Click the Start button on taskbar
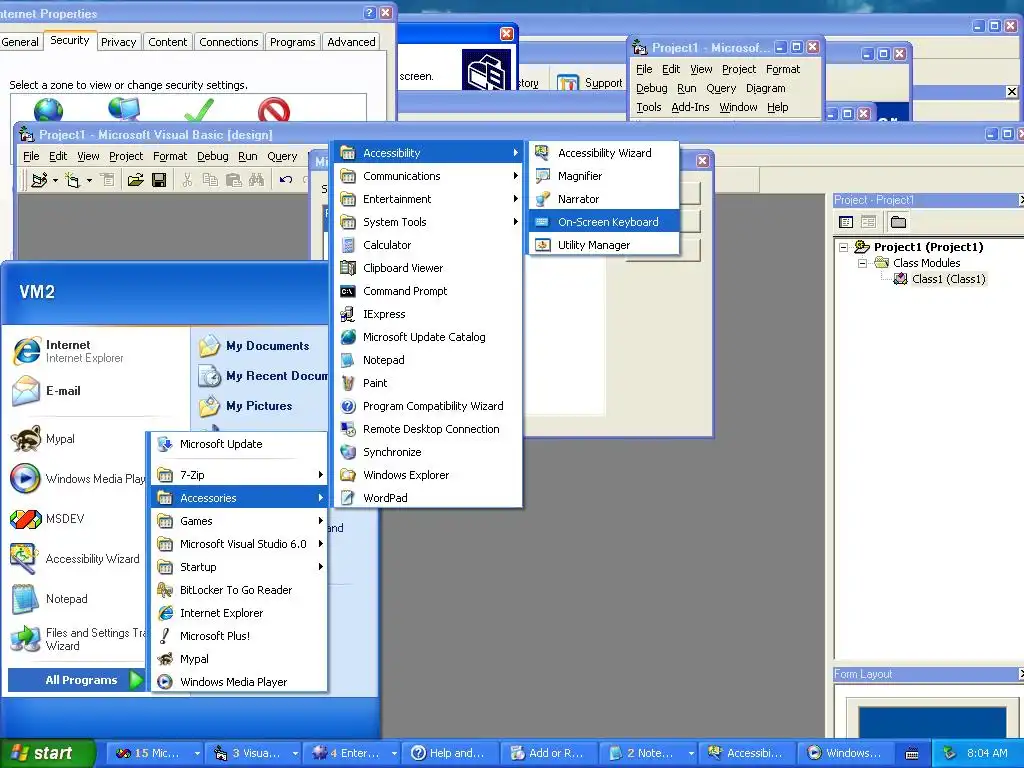1024x768 pixels. [x=47, y=753]
